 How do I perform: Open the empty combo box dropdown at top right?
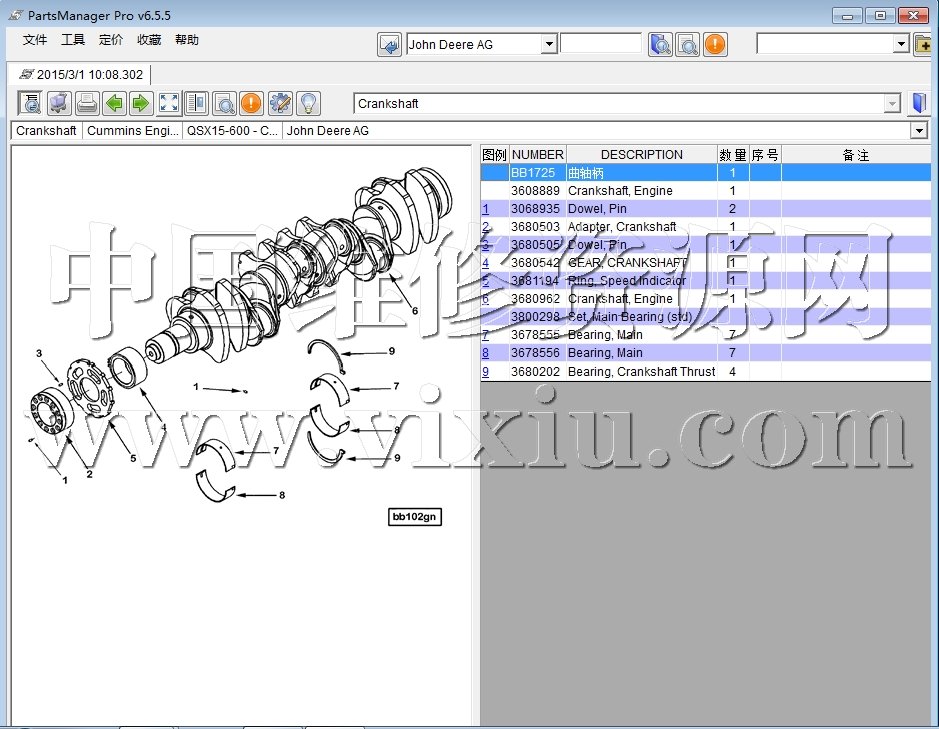900,44
